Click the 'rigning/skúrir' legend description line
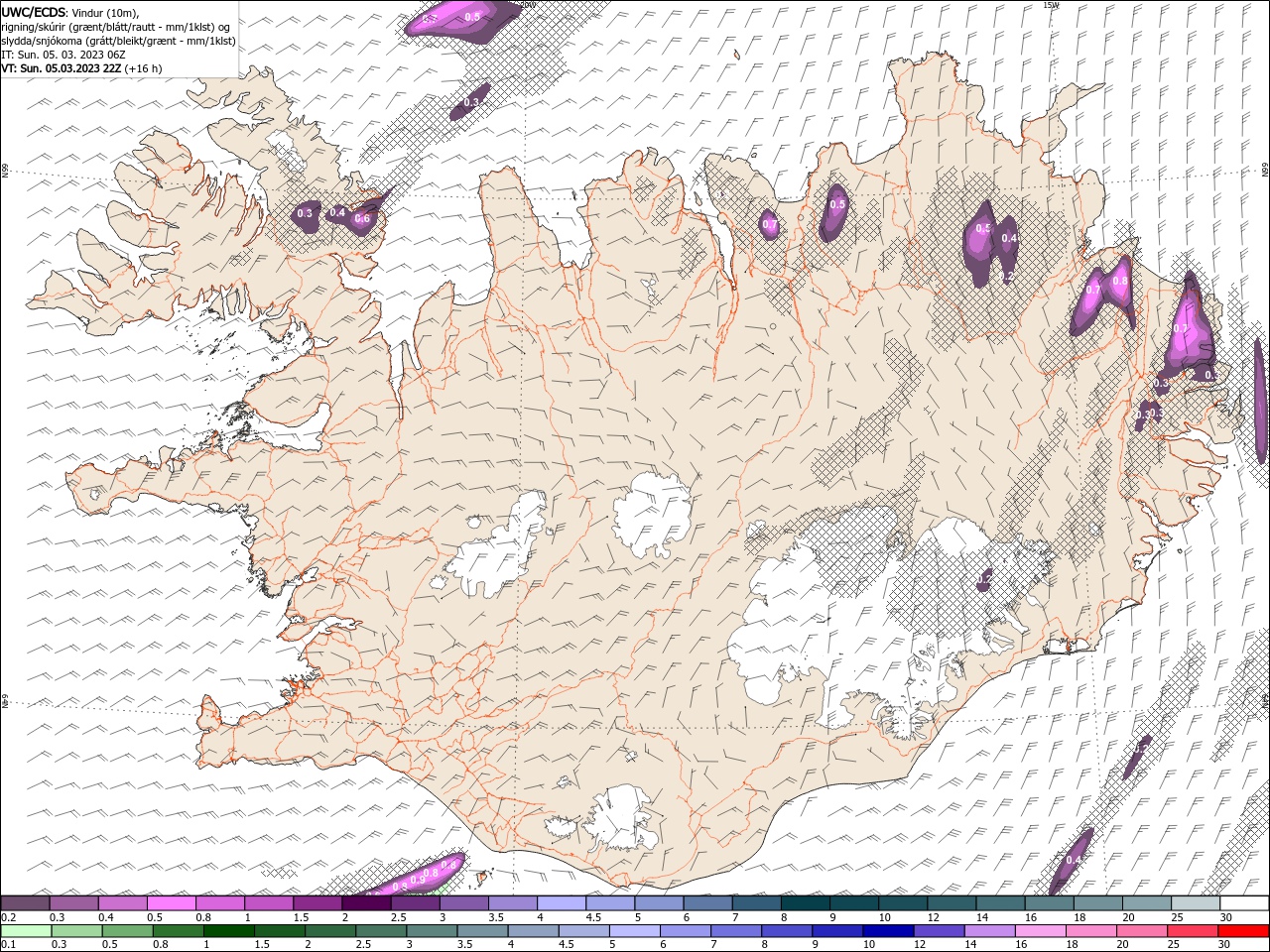The height and width of the screenshot is (952, 1270). pyautogui.click(x=115, y=27)
